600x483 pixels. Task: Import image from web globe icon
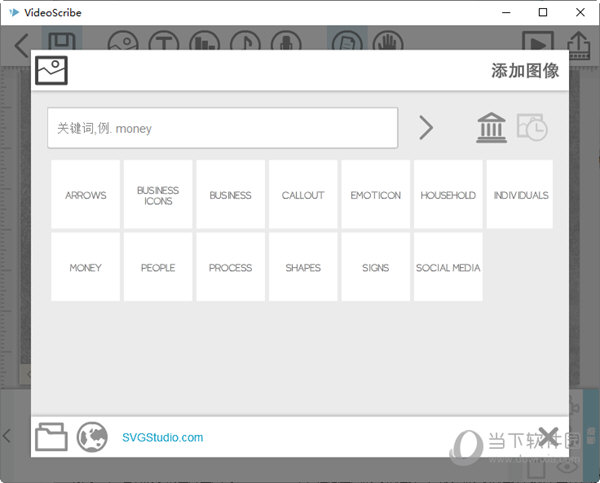click(92, 437)
